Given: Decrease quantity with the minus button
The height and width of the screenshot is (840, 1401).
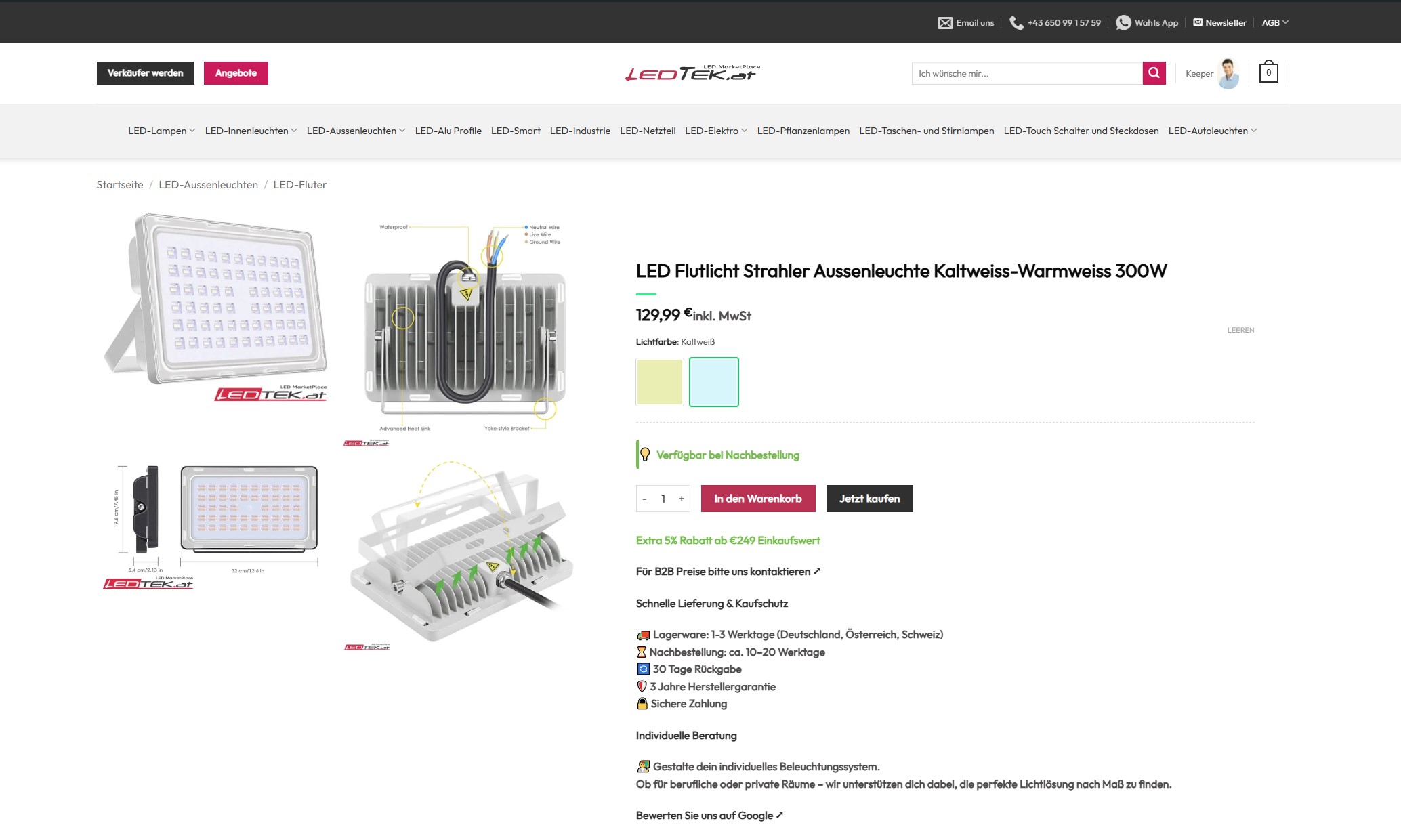Looking at the screenshot, I should click(644, 499).
